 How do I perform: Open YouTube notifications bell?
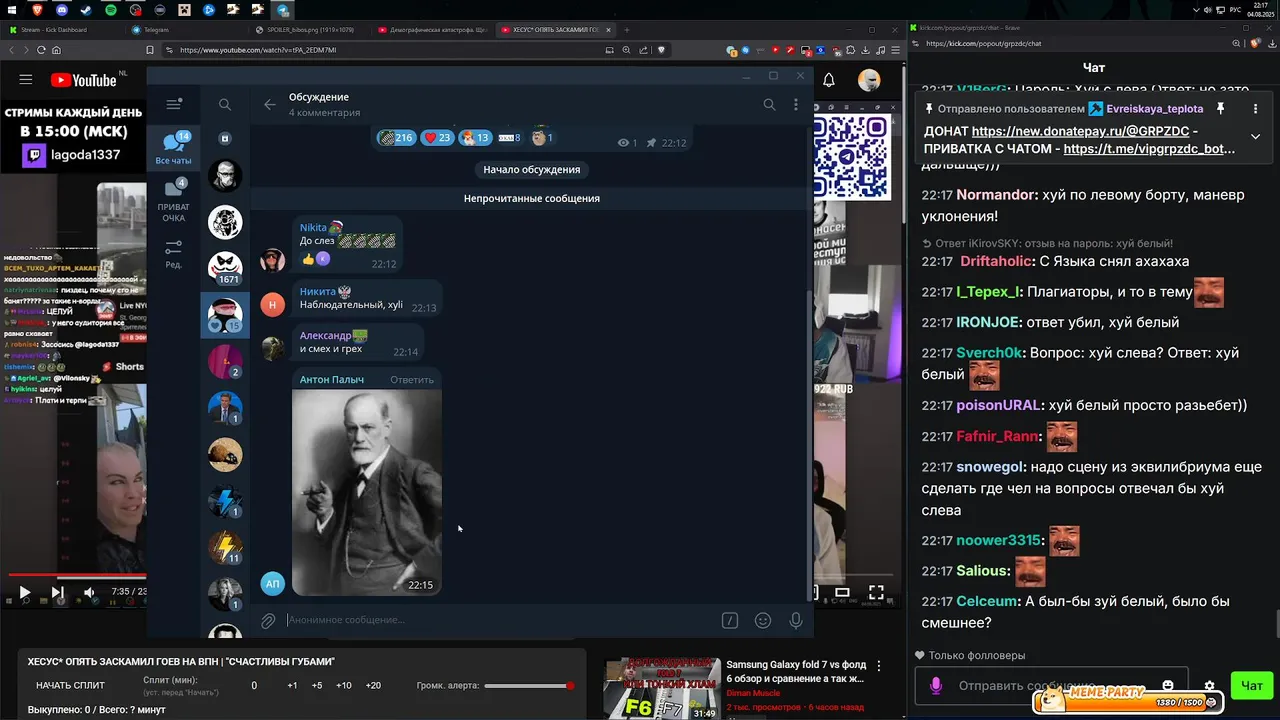(829, 80)
